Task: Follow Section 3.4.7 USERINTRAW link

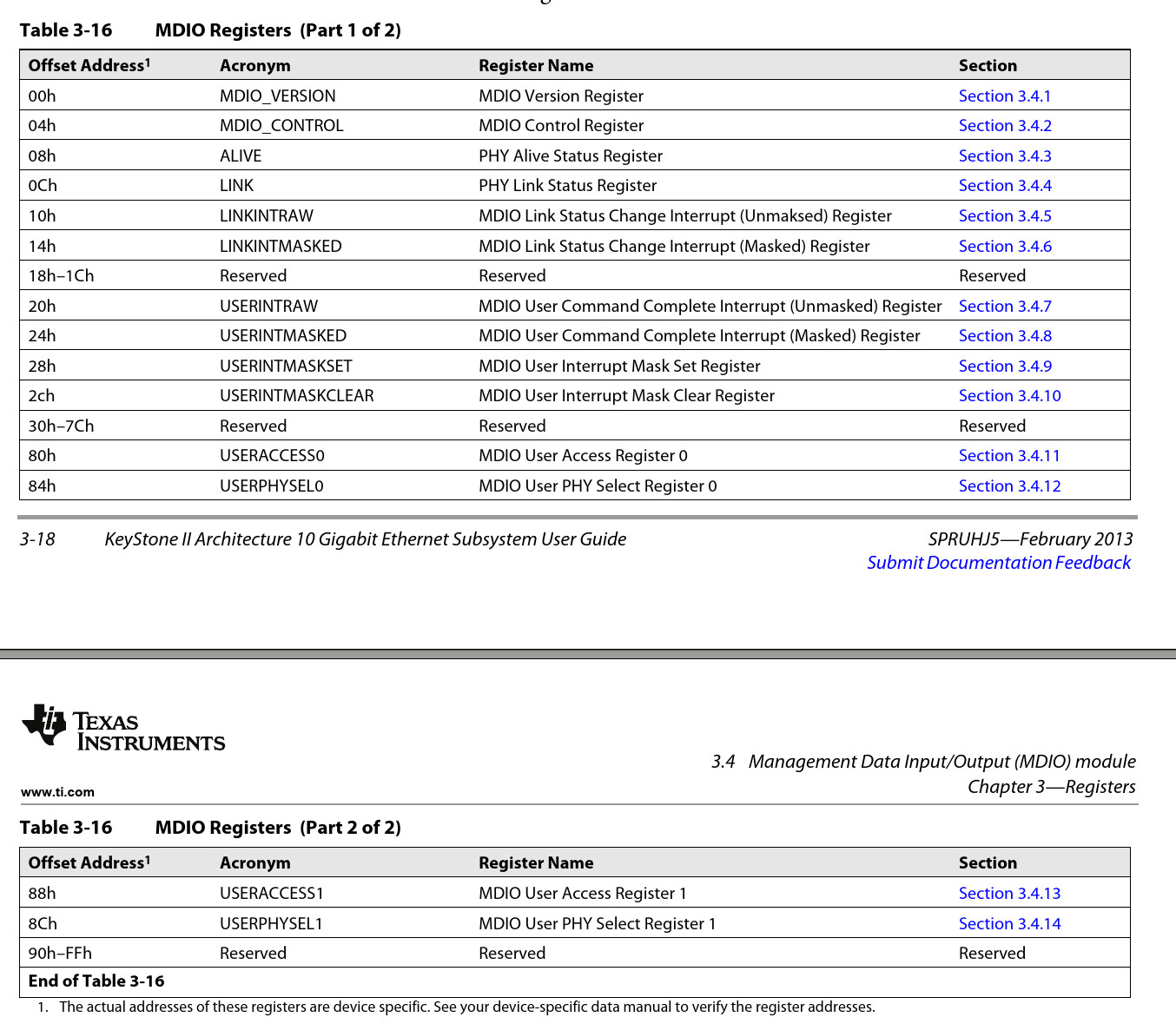Action: (1004, 306)
